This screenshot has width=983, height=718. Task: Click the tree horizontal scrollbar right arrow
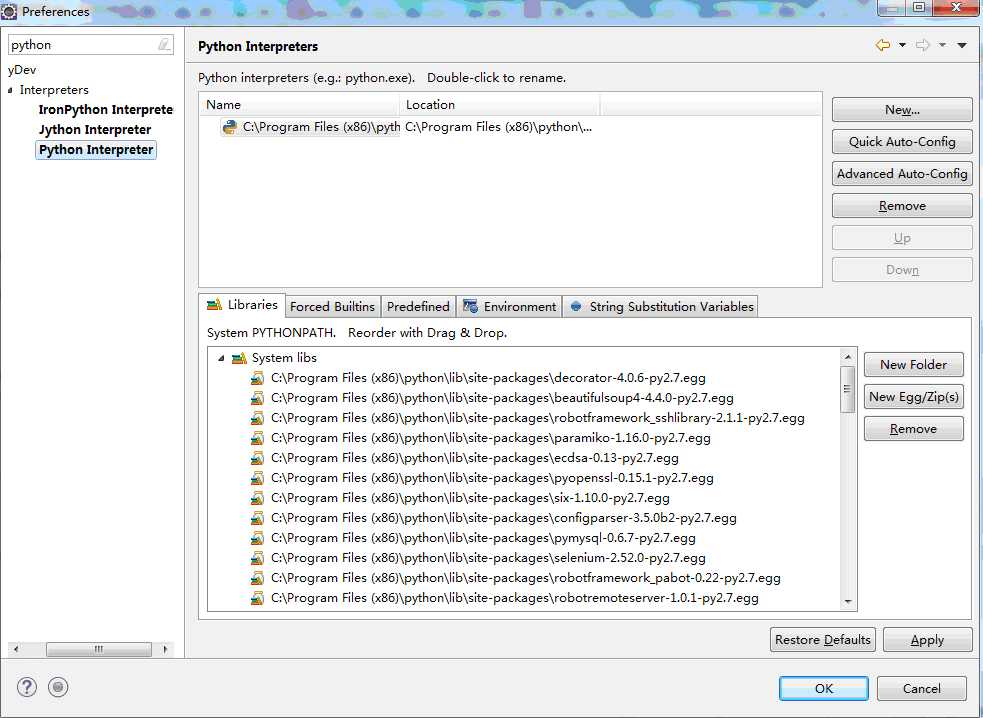point(165,649)
